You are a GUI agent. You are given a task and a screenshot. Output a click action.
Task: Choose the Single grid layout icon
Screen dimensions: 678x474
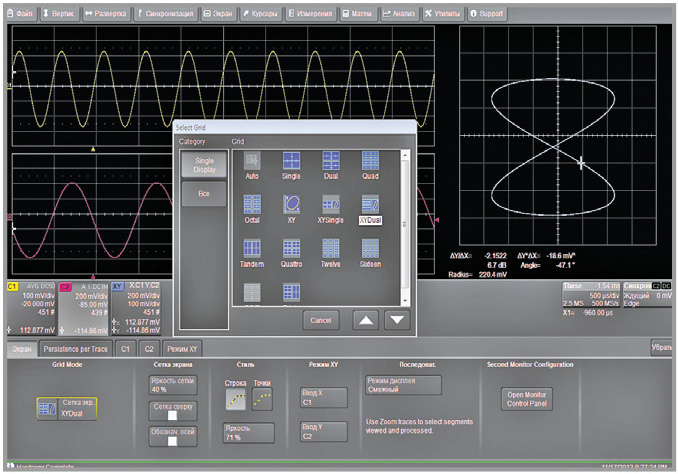coord(292,162)
